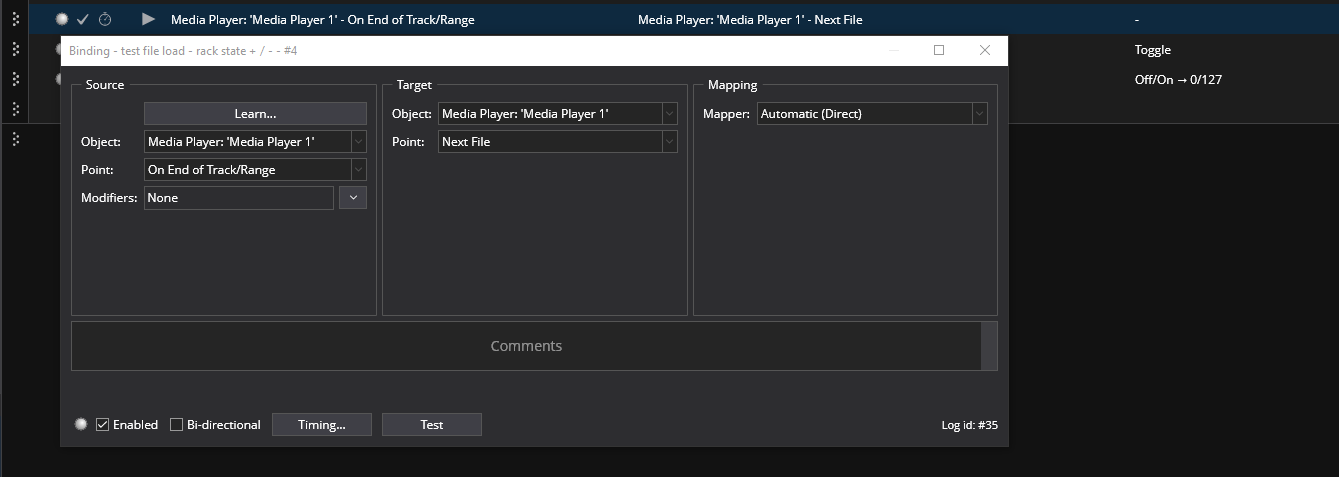This screenshot has width=1339, height=477.
Task: Grab the drag handle of the first binding row
Action: coord(15,19)
